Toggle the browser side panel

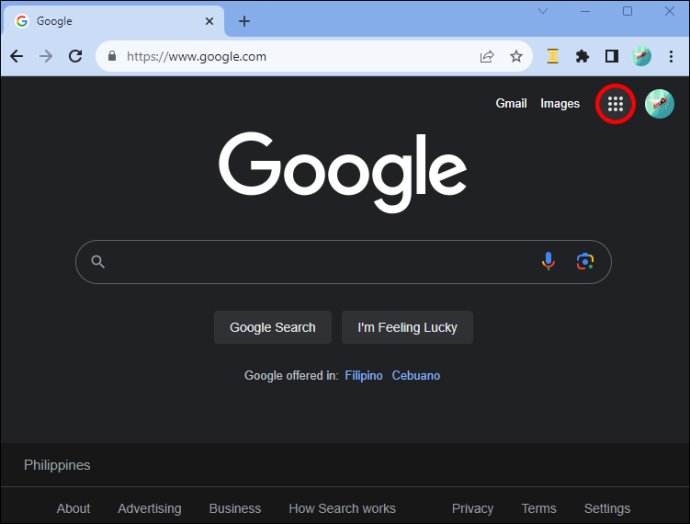pos(612,56)
